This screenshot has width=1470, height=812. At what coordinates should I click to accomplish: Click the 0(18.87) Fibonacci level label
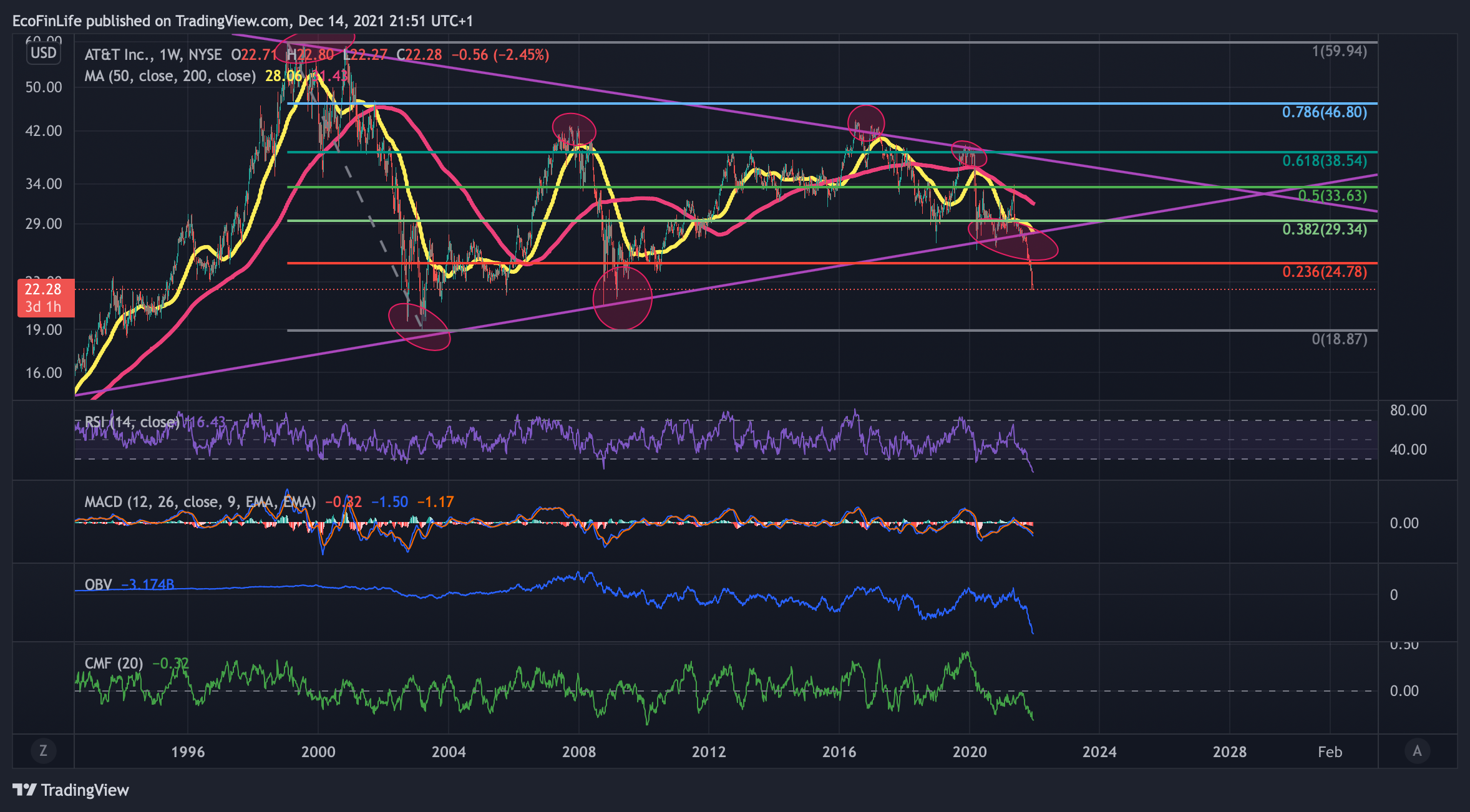1340,339
